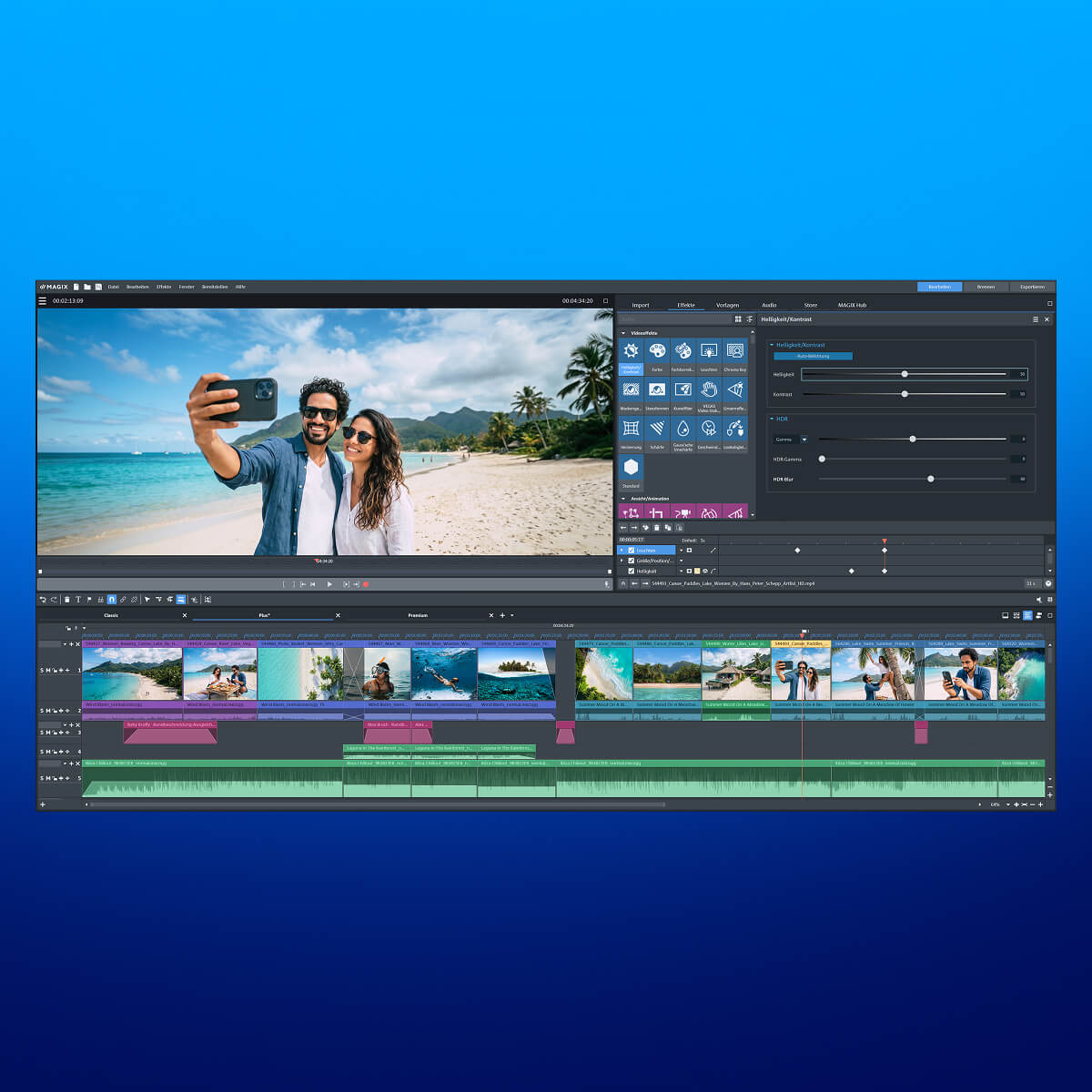
Task: Solo track 5 with S button
Action: [x=42, y=778]
